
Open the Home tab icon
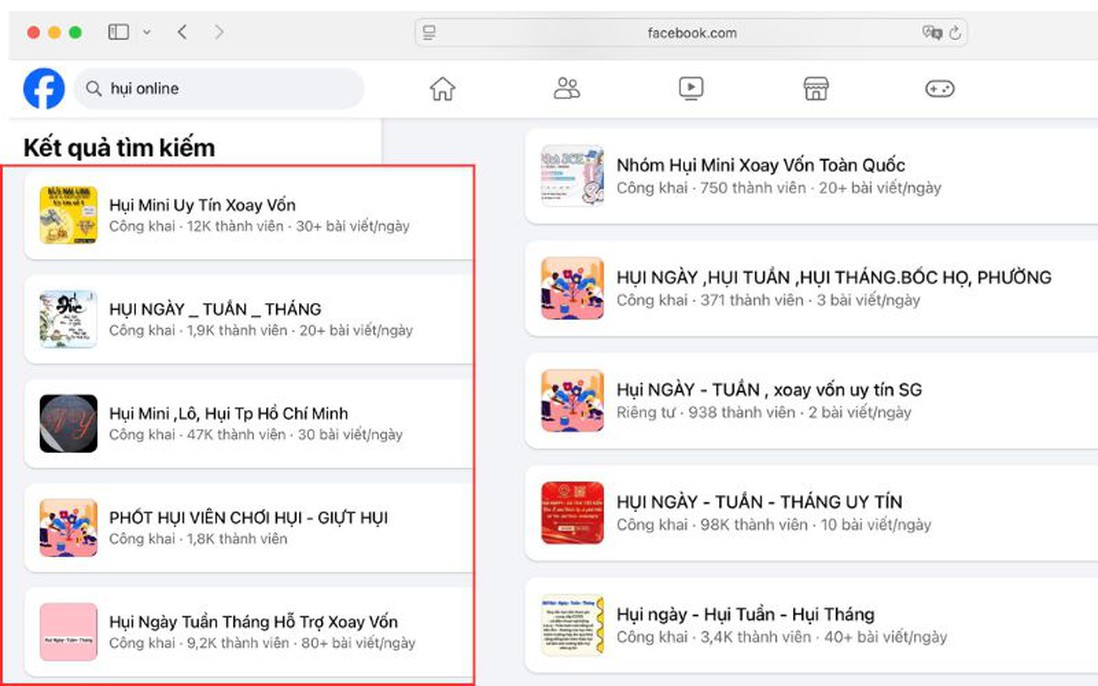442,89
